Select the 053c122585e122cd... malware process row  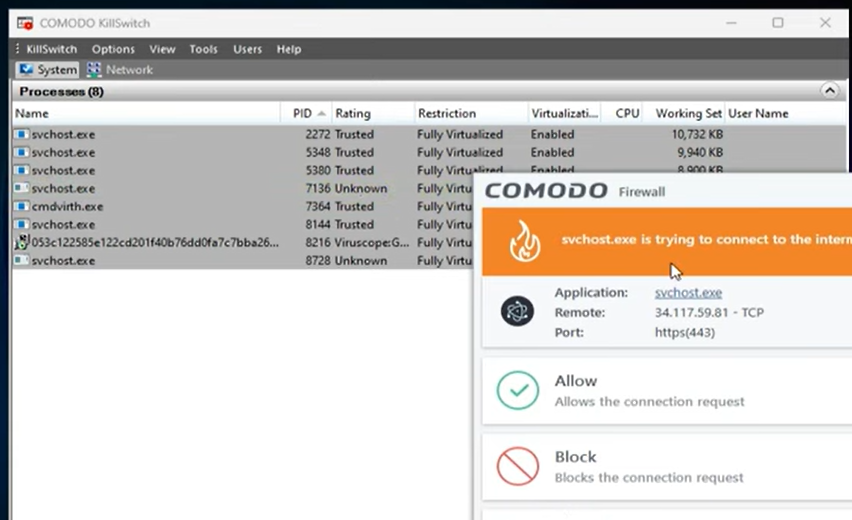click(242, 242)
